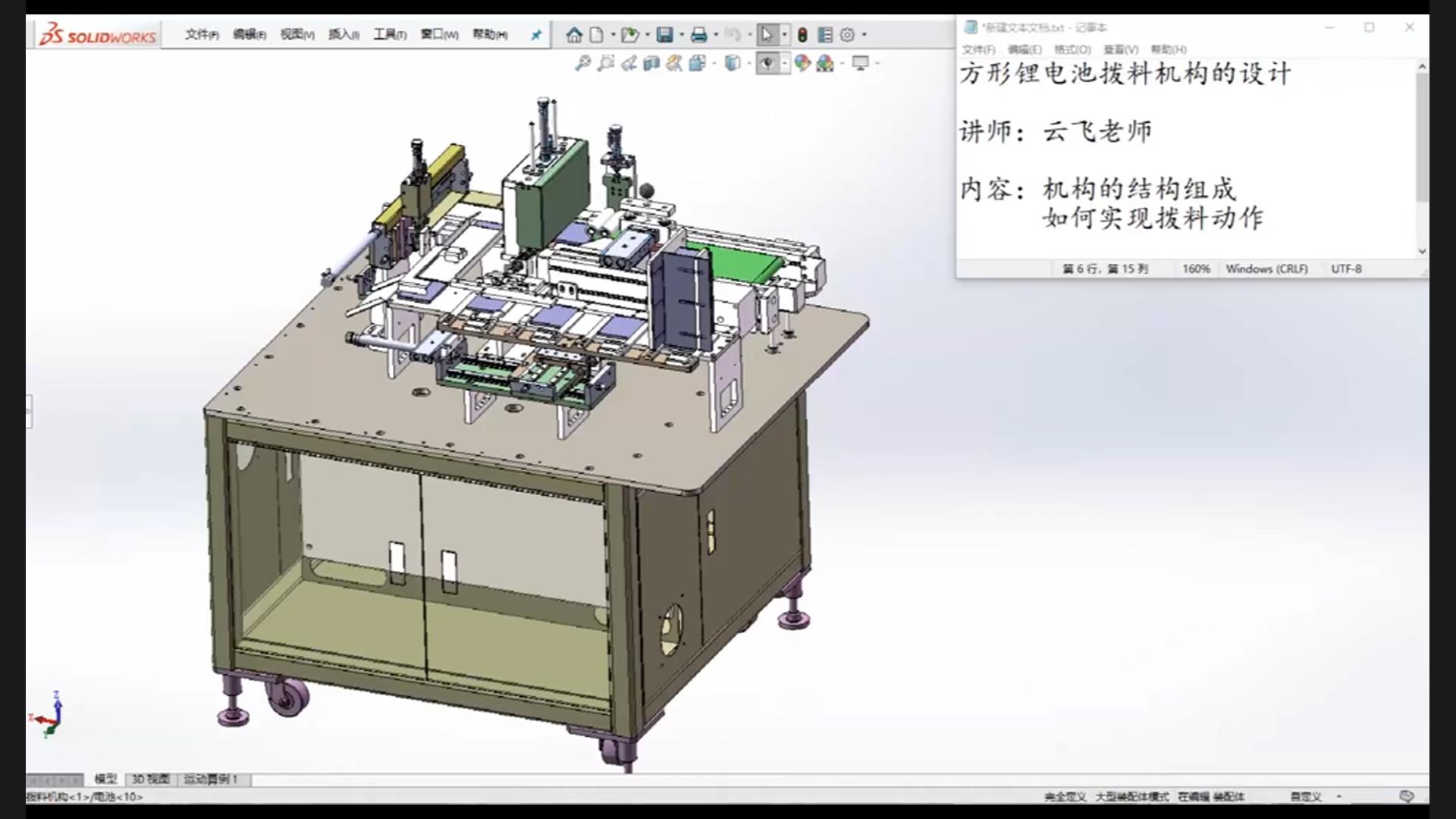This screenshot has width=1456, height=819.
Task: Open Apply Scene icon
Action: [825, 64]
